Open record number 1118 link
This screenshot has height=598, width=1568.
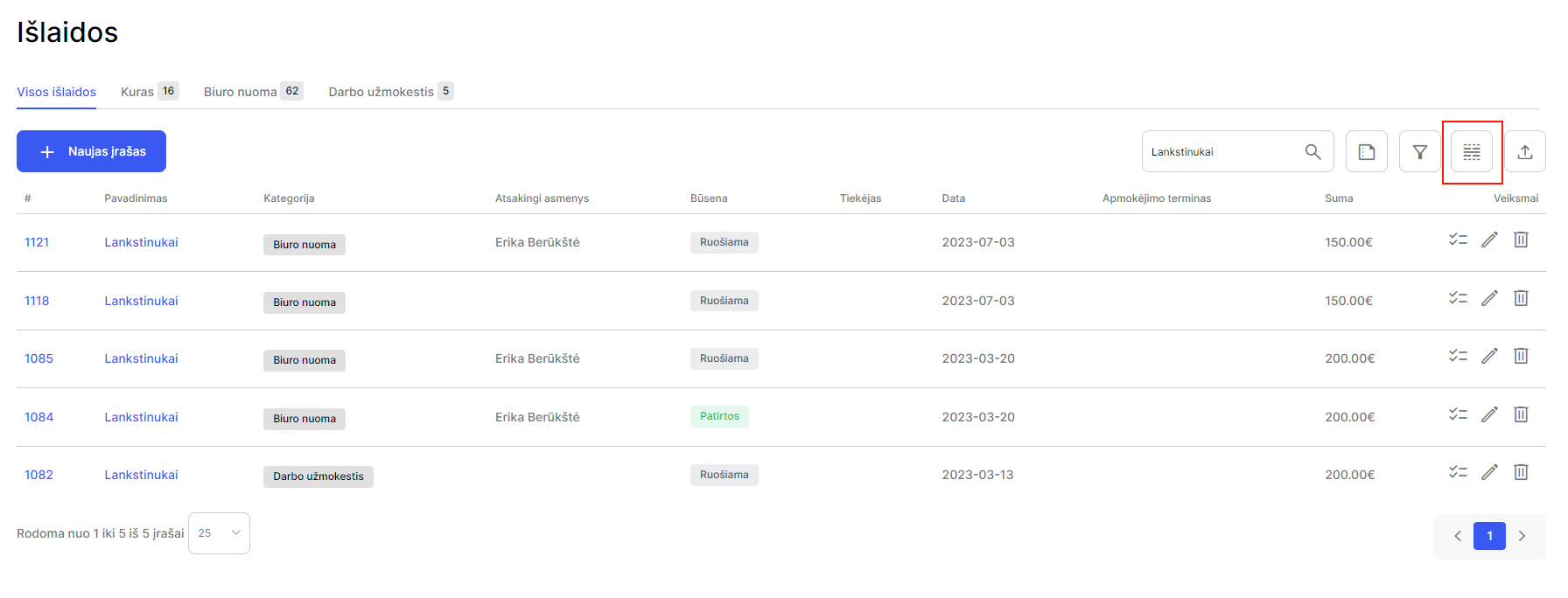pyautogui.click(x=37, y=301)
